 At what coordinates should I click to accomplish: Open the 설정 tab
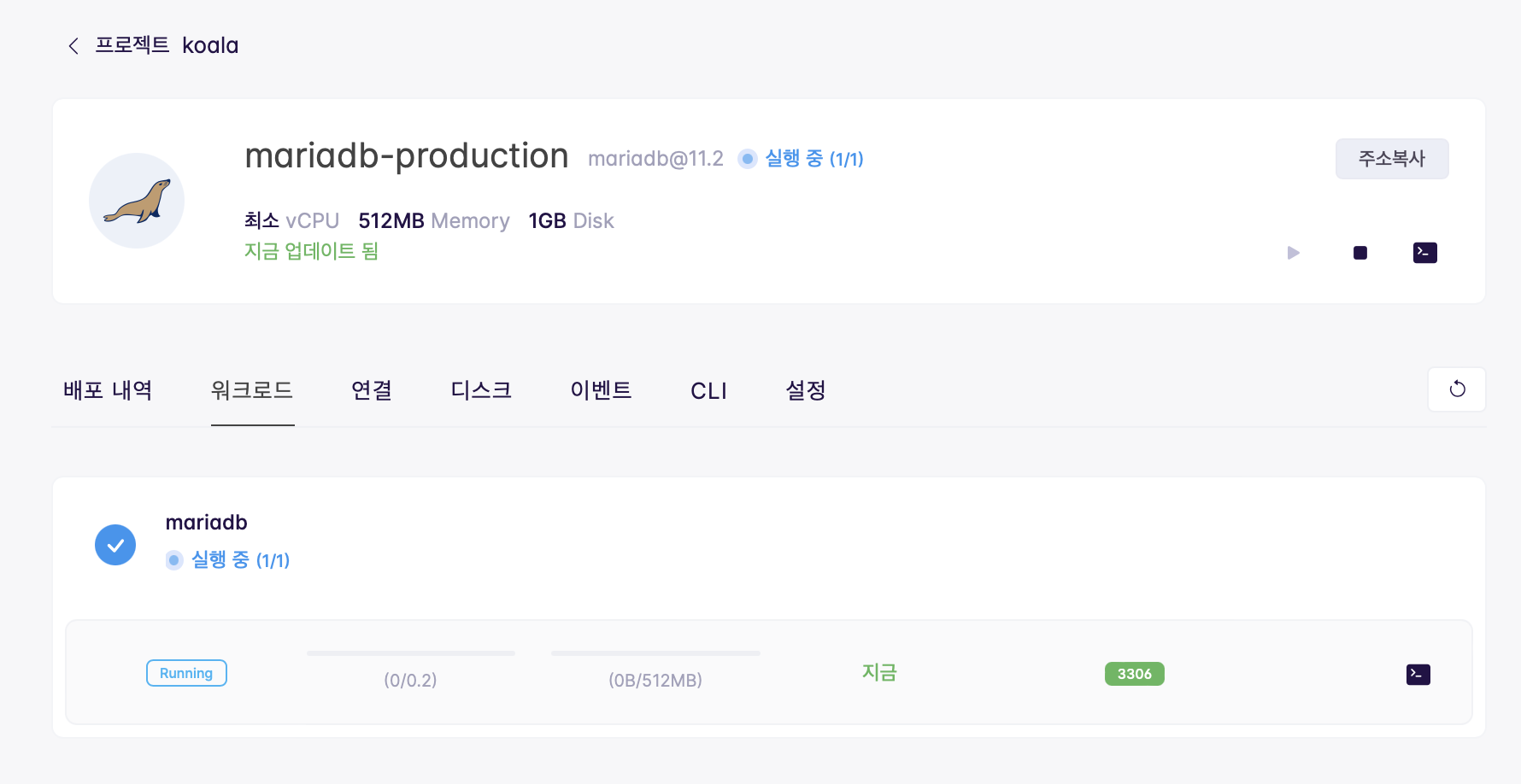pyautogui.click(x=806, y=390)
